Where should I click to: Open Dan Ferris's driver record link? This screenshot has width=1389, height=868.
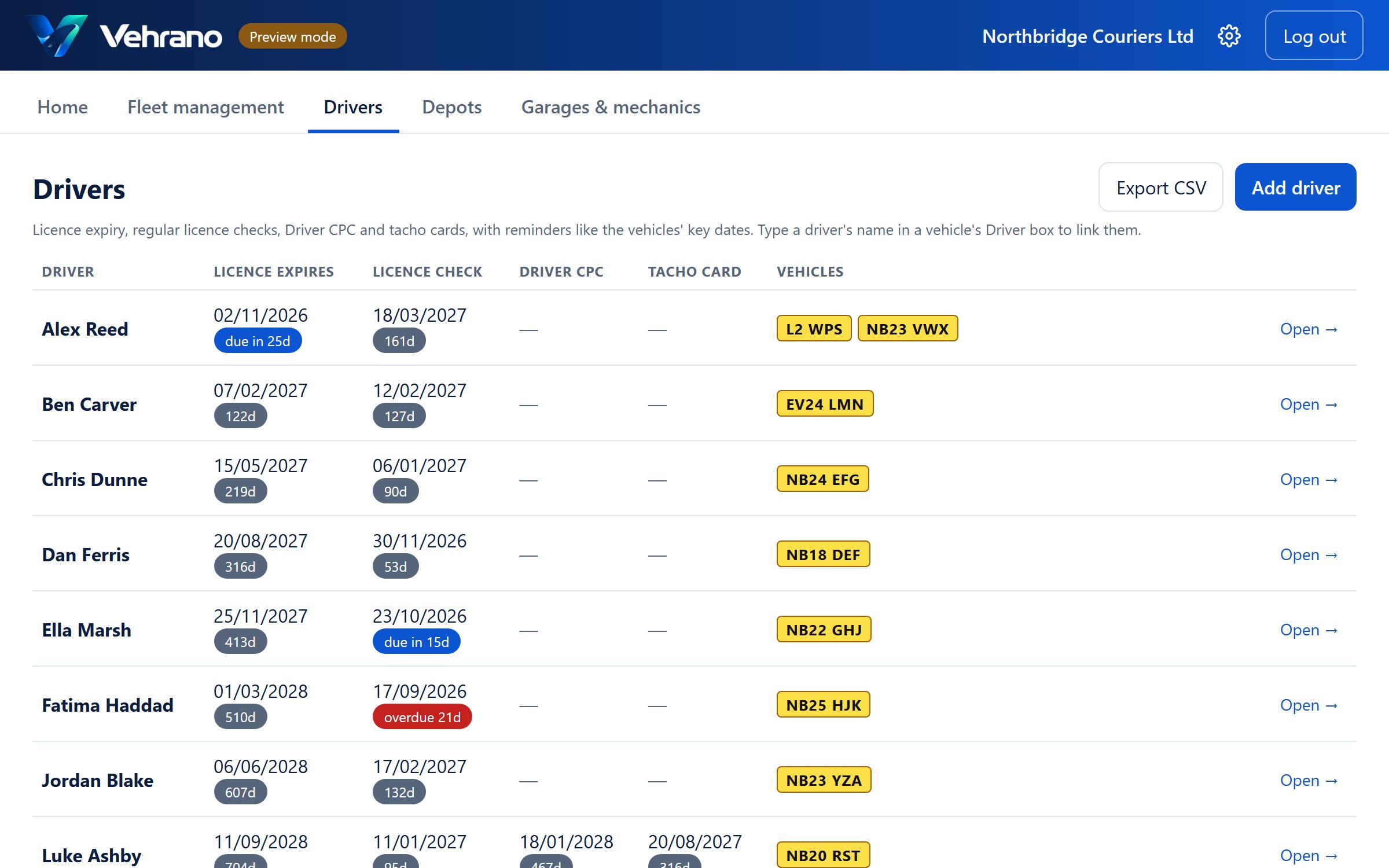(x=1309, y=554)
